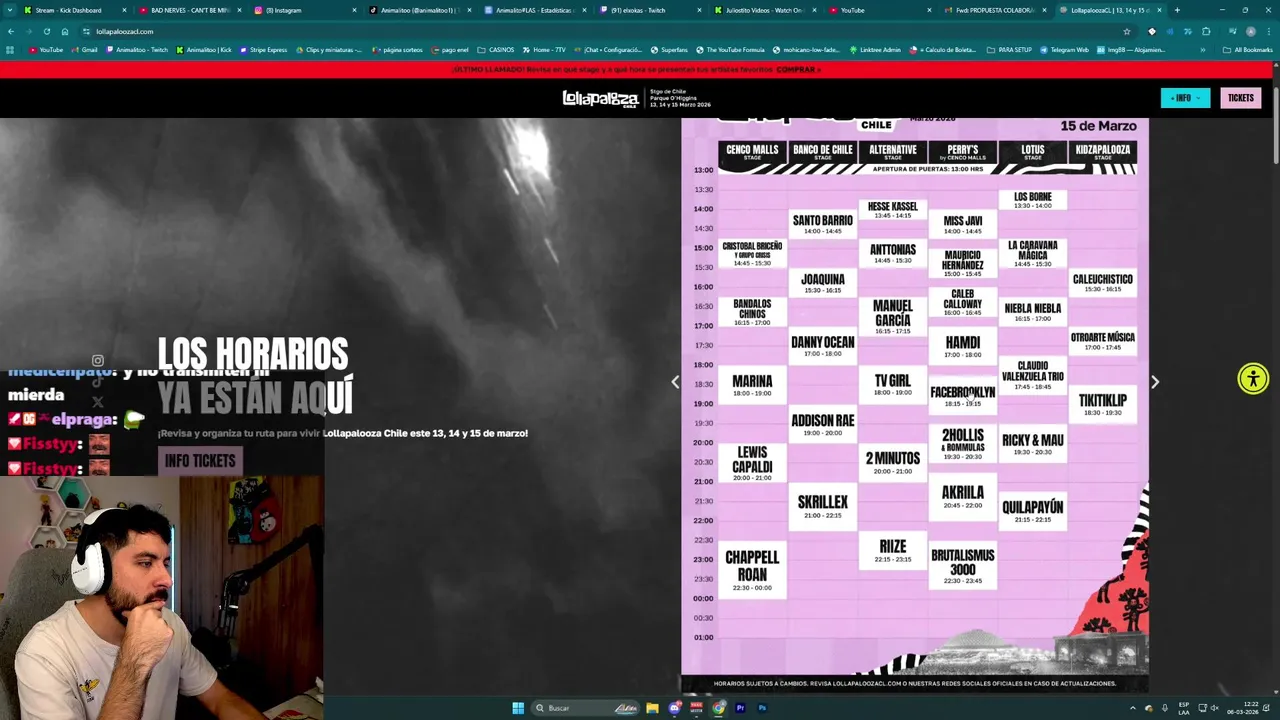1280x720 pixels.
Task: Click the TICKETS button in header
Action: point(1240,98)
